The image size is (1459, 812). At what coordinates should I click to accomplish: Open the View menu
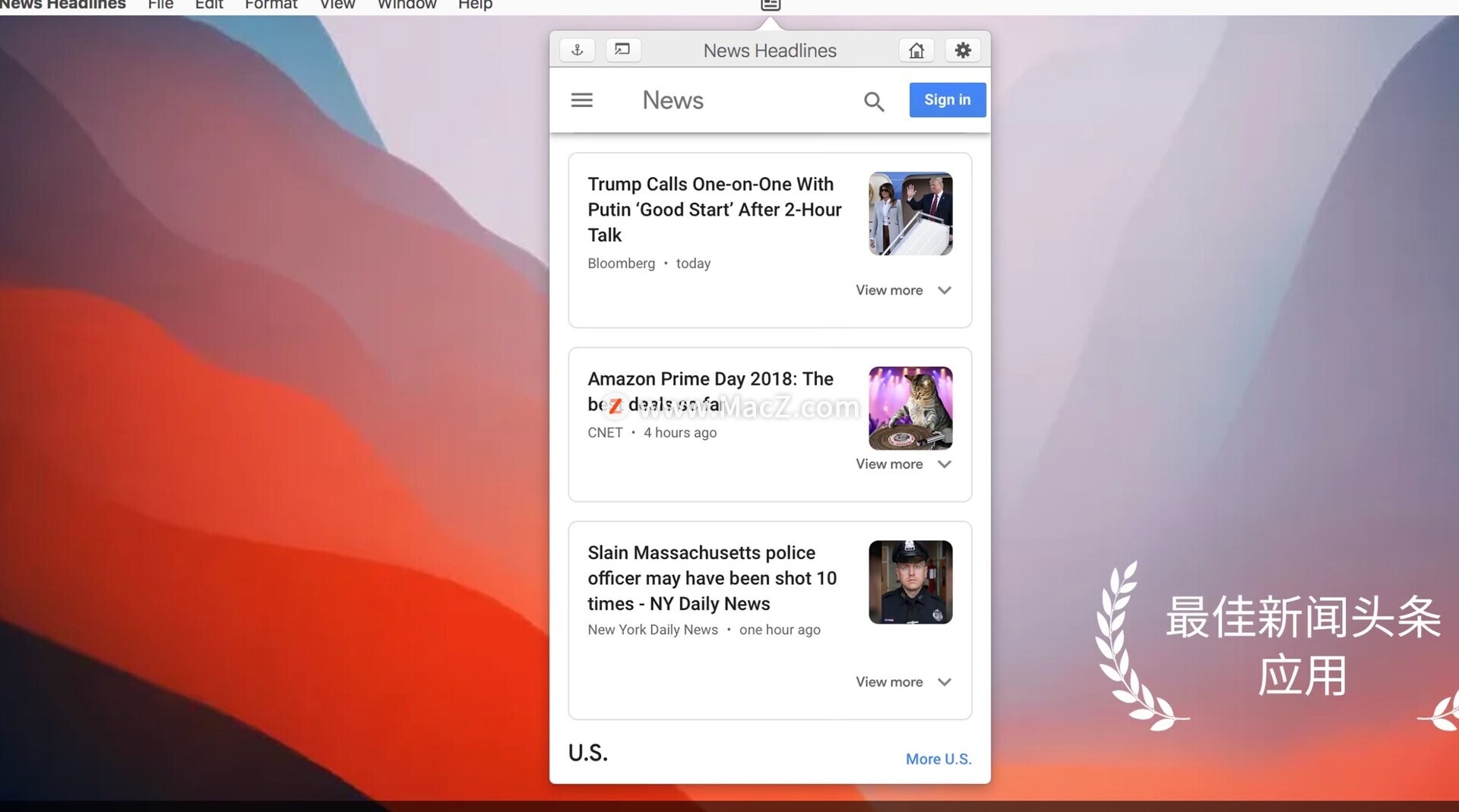(337, 5)
